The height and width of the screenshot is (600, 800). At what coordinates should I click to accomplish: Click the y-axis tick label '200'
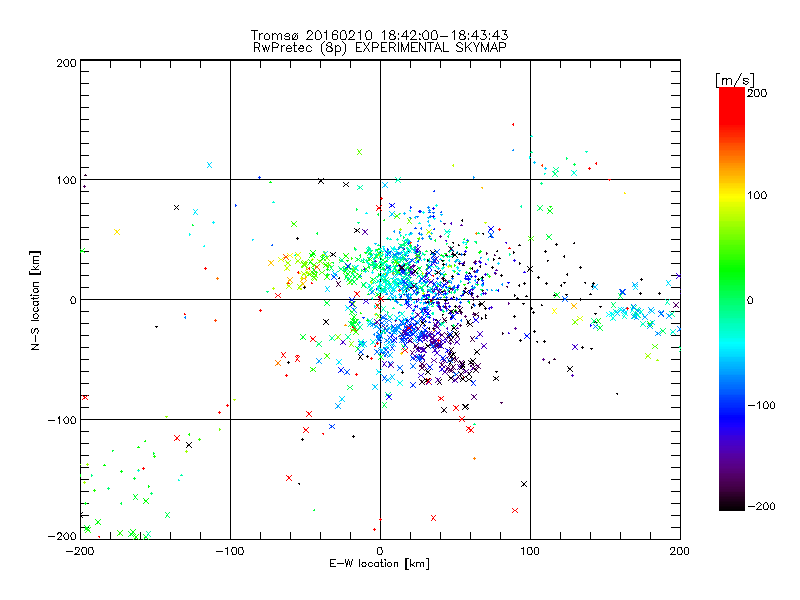66,63
